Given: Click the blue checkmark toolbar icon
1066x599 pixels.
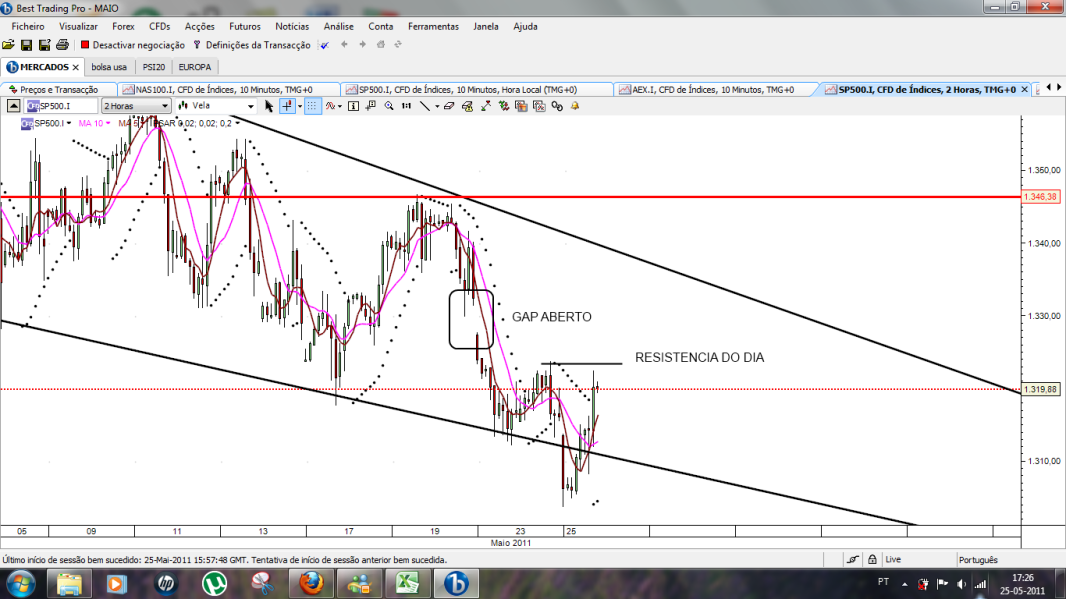Looking at the screenshot, I should click(x=325, y=45).
